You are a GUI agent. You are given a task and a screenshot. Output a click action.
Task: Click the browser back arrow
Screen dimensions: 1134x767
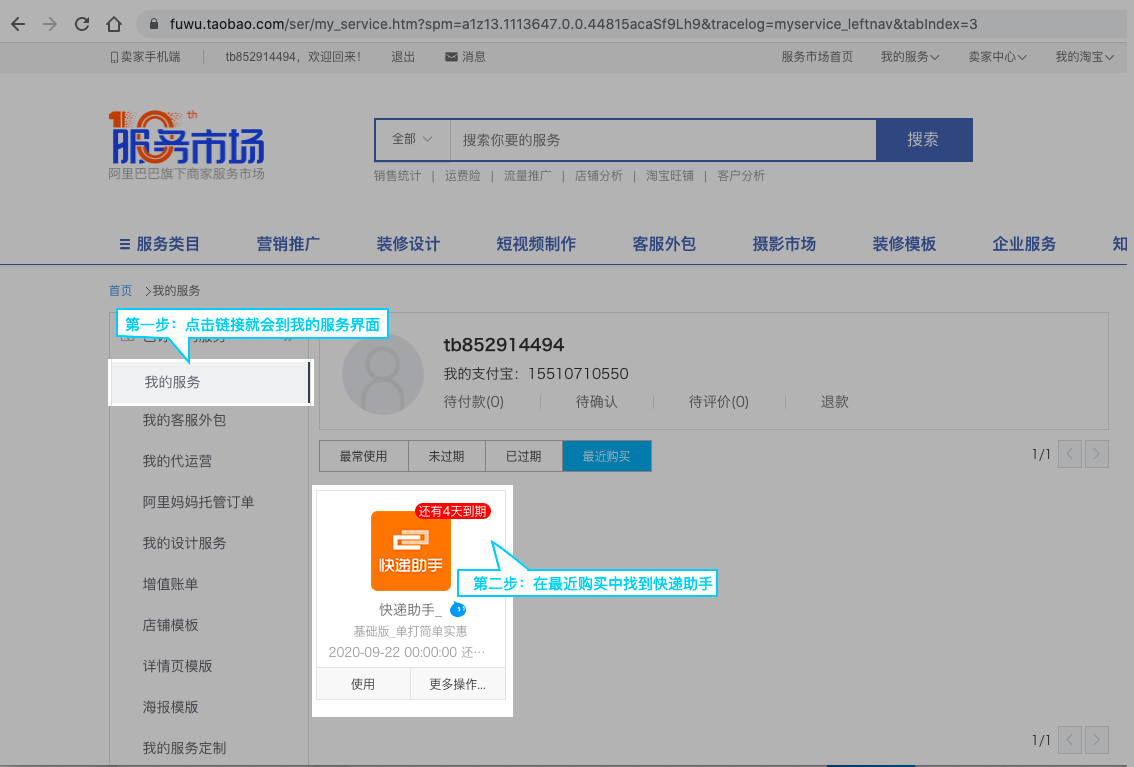[x=18, y=23]
